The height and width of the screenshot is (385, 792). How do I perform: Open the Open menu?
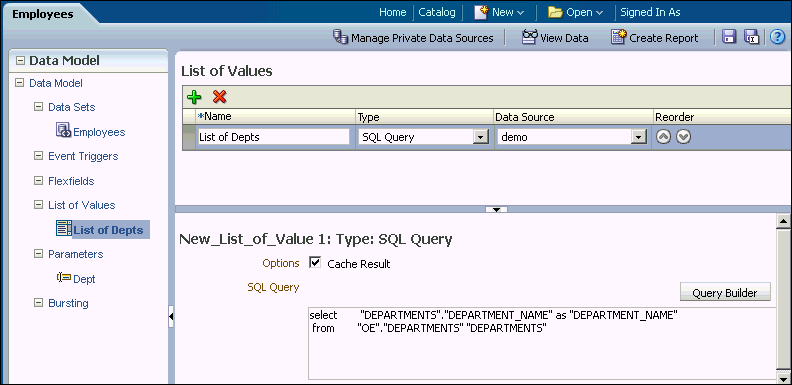584,13
